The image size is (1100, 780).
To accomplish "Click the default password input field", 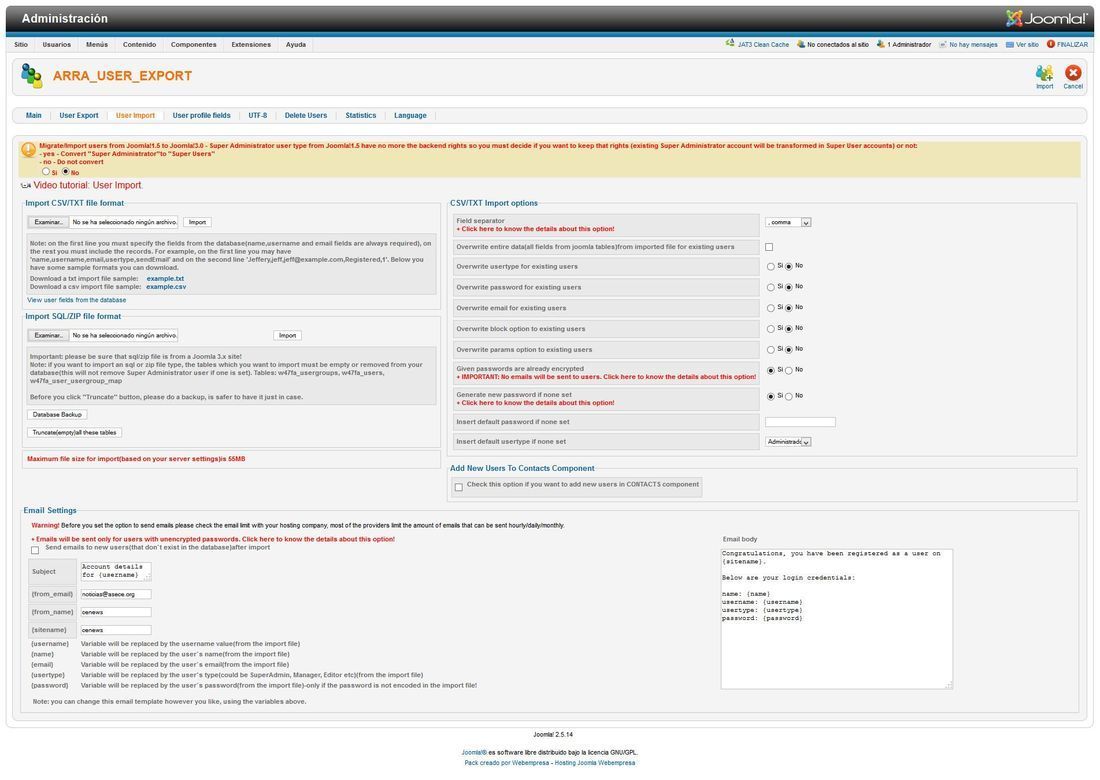I will point(800,422).
